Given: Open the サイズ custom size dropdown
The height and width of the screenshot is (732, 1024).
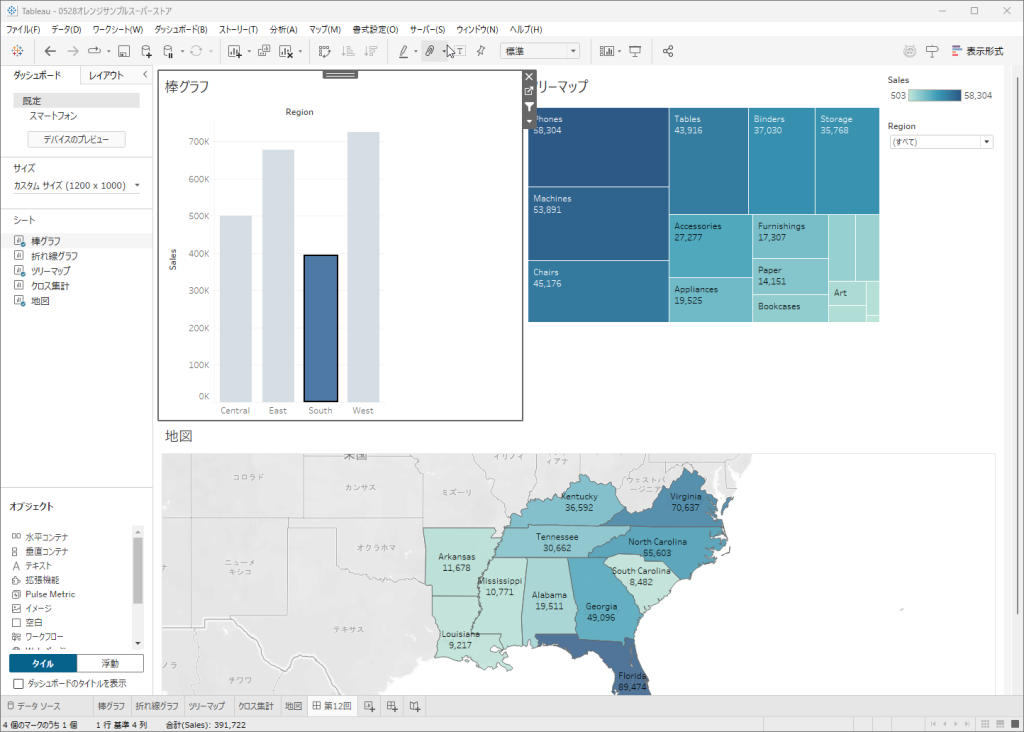Looking at the screenshot, I should click(x=77, y=185).
